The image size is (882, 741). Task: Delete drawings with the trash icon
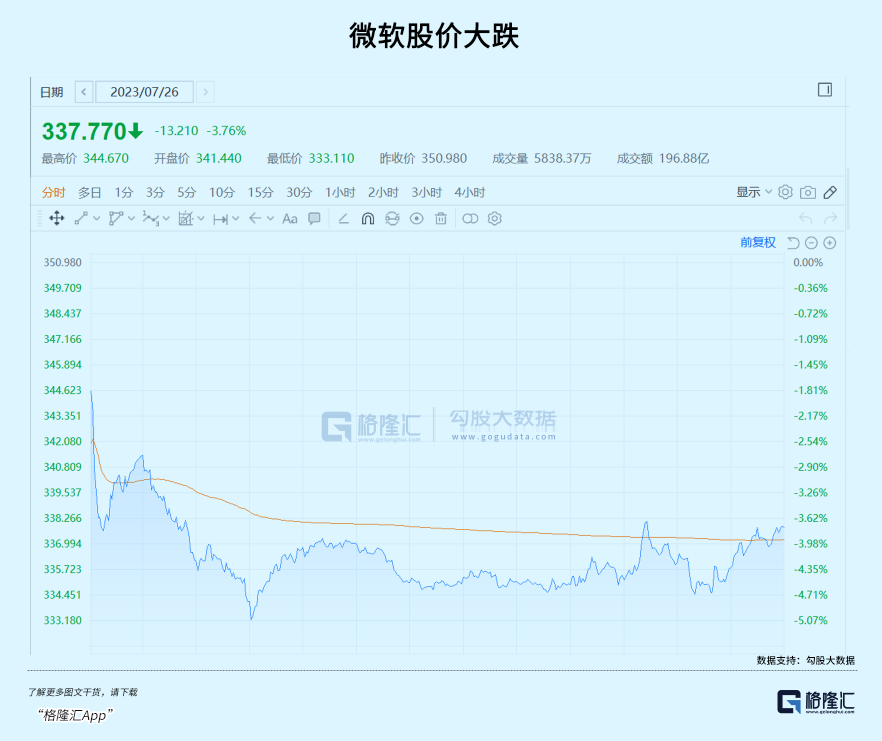(441, 218)
